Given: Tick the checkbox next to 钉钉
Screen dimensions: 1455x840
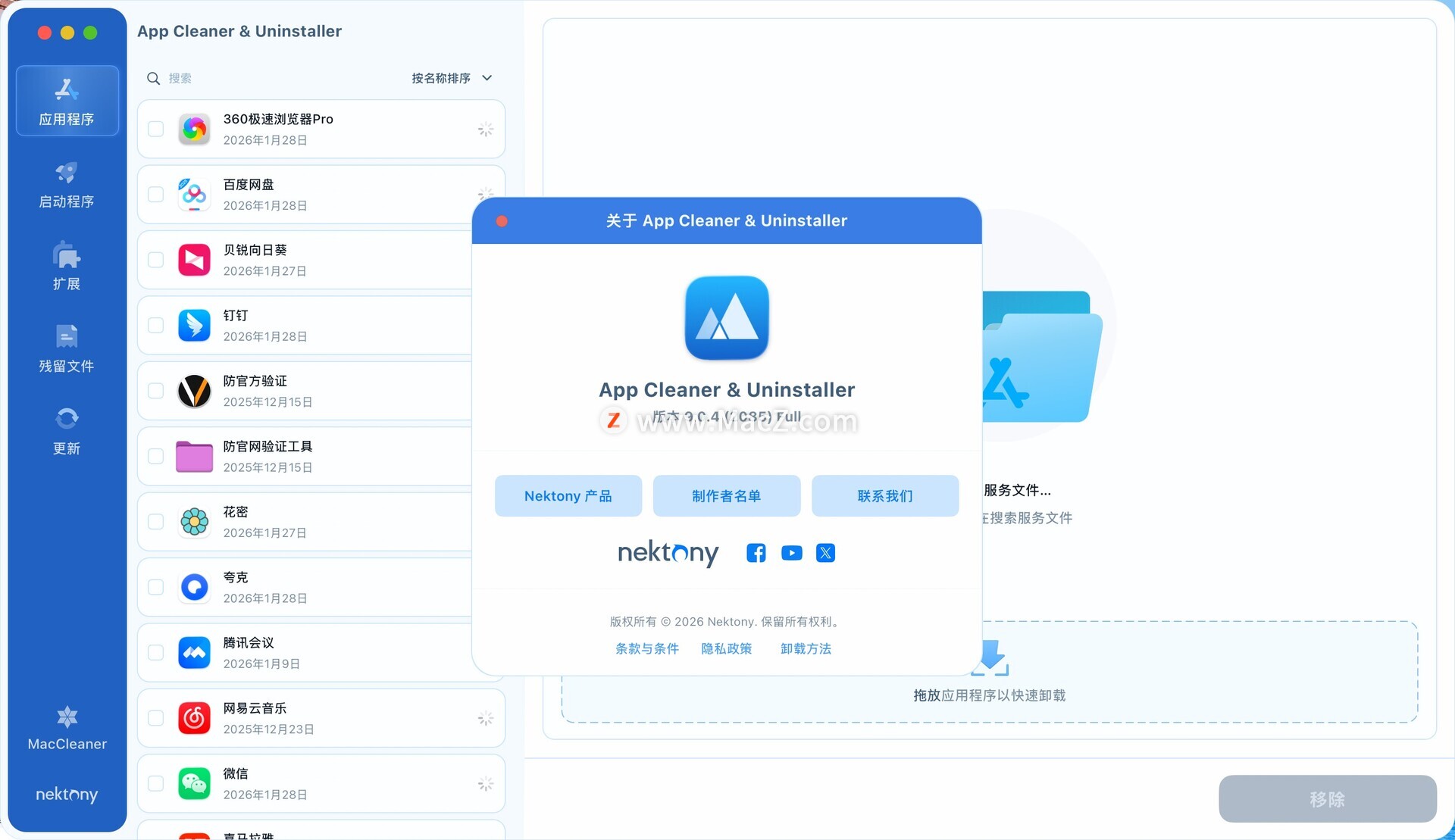Looking at the screenshot, I should (x=156, y=326).
